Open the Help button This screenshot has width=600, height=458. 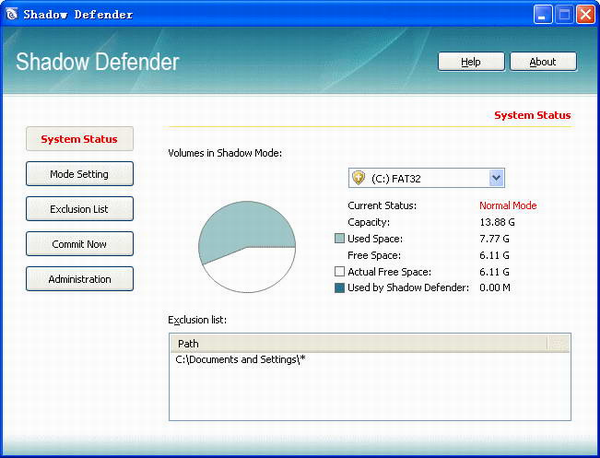coord(470,61)
